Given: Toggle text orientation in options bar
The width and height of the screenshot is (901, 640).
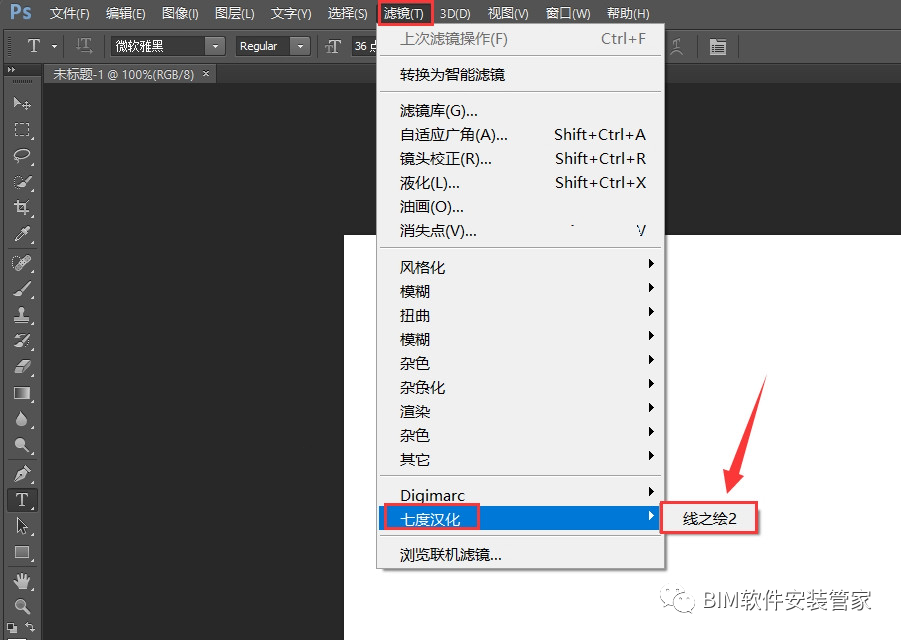Looking at the screenshot, I should (x=84, y=46).
